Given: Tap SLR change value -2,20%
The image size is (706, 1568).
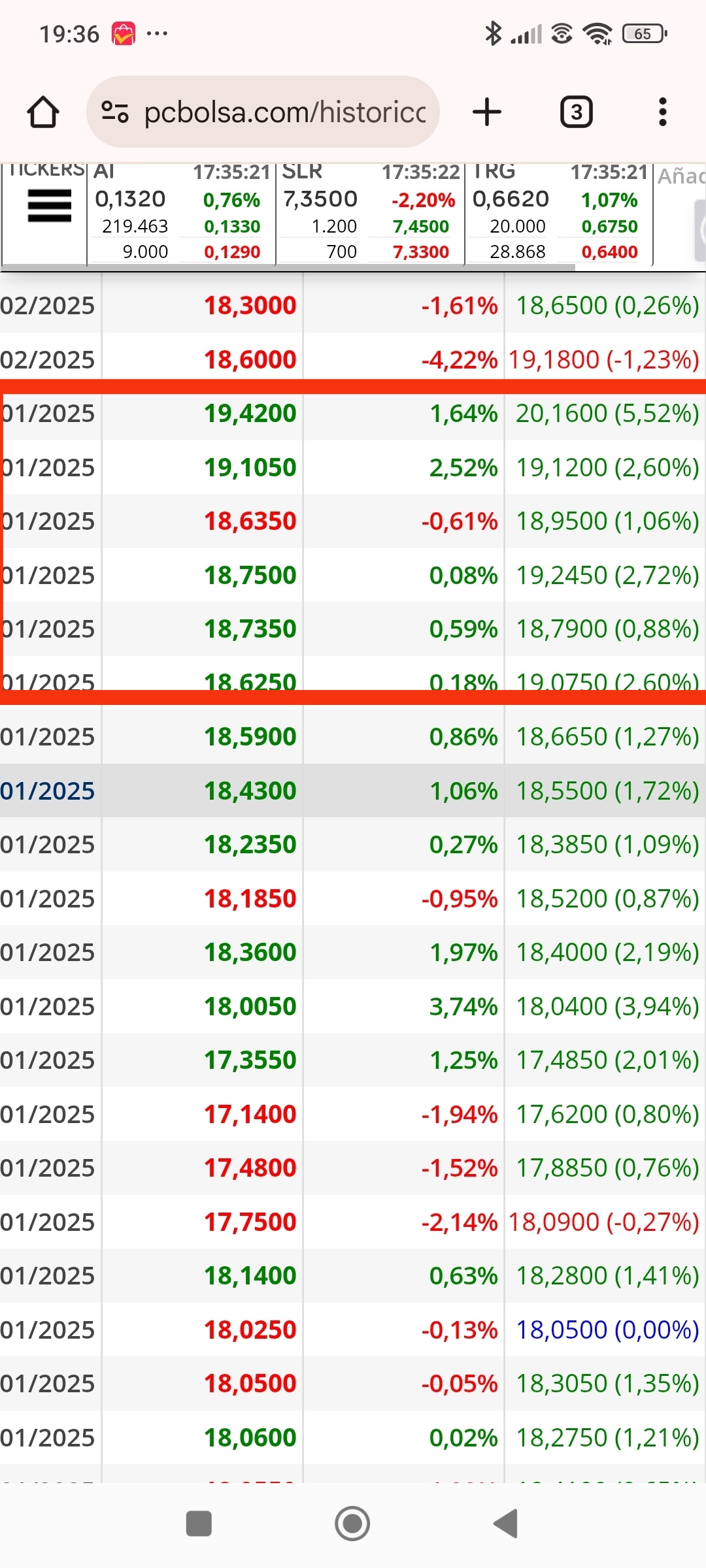Looking at the screenshot, I should pos(423,200).
